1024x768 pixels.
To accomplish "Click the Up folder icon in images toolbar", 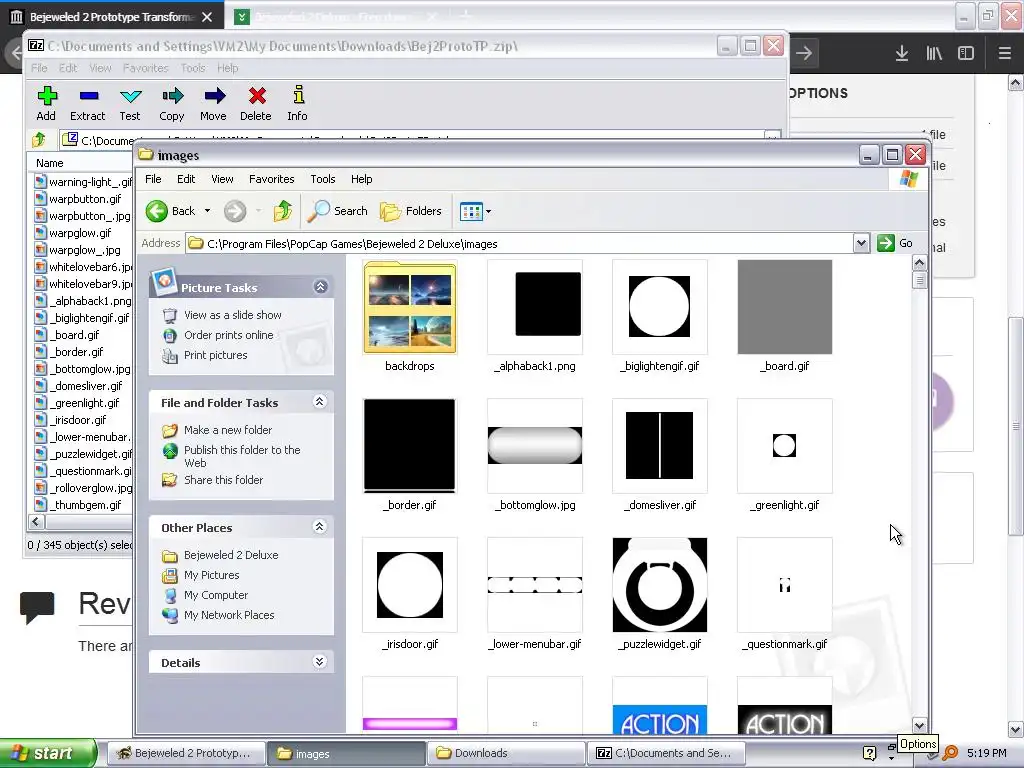I will point(283,211).
